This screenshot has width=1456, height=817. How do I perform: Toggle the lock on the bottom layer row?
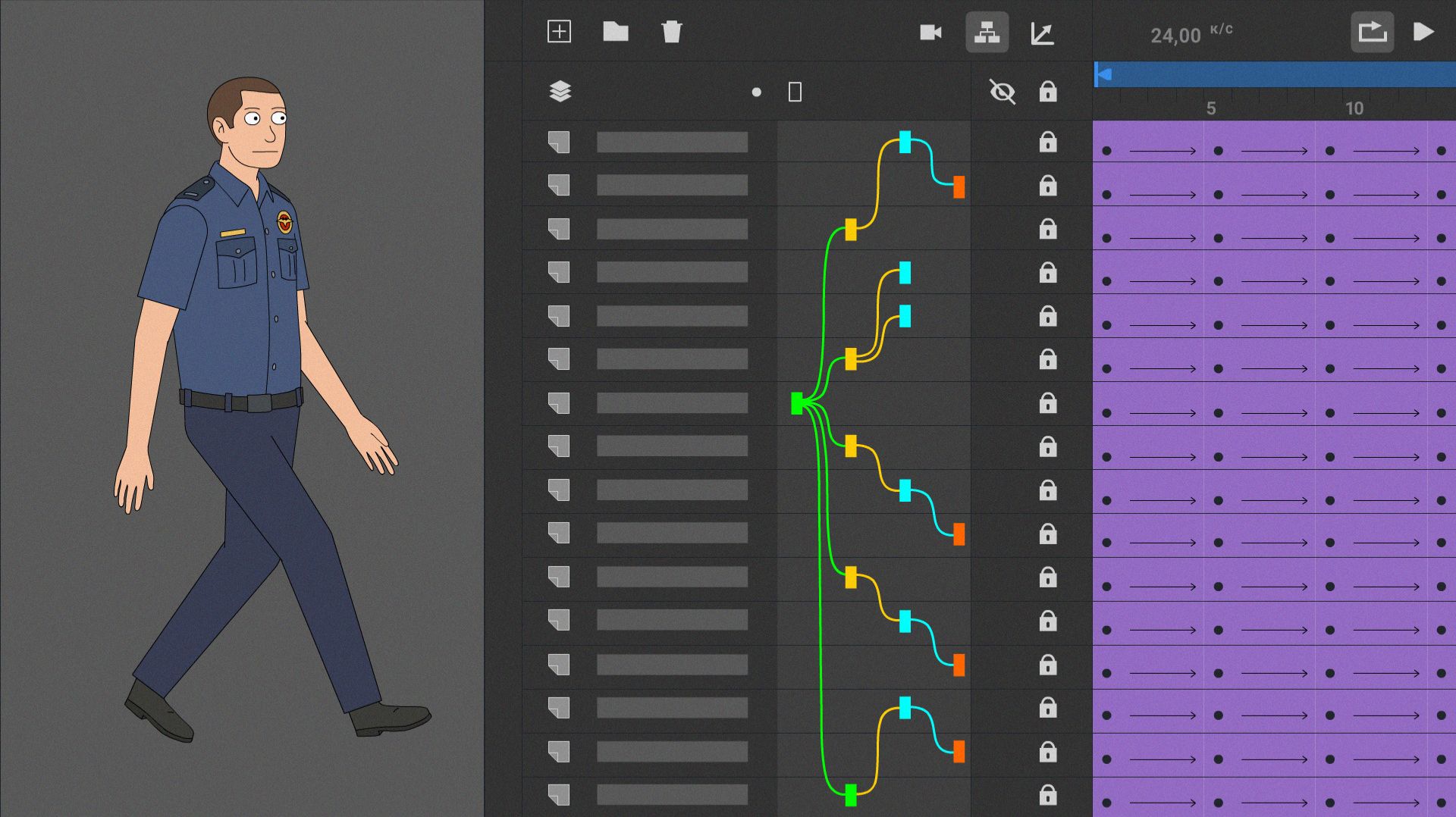coord(1047,794)
